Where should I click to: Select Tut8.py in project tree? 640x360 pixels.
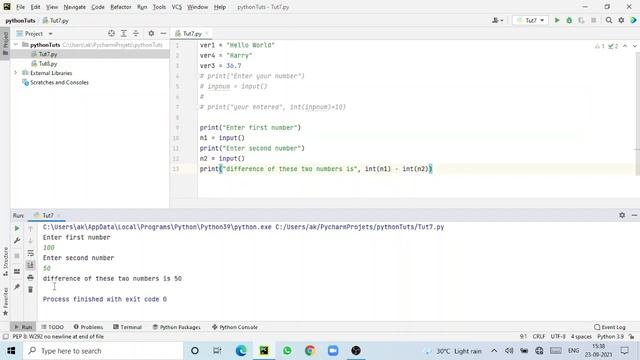tap(48, 64)
